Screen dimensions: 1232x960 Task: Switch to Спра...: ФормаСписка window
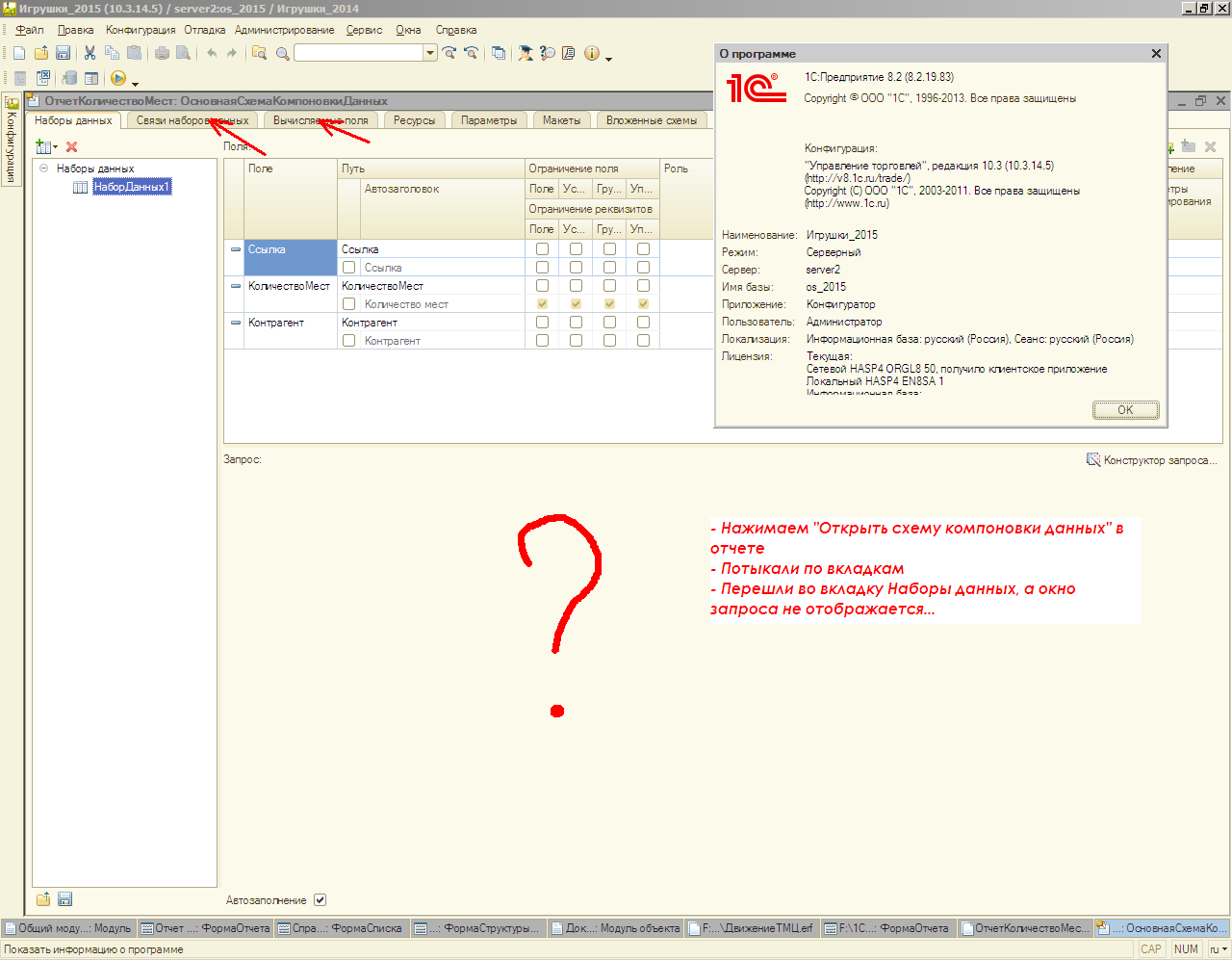pos(342,928)
